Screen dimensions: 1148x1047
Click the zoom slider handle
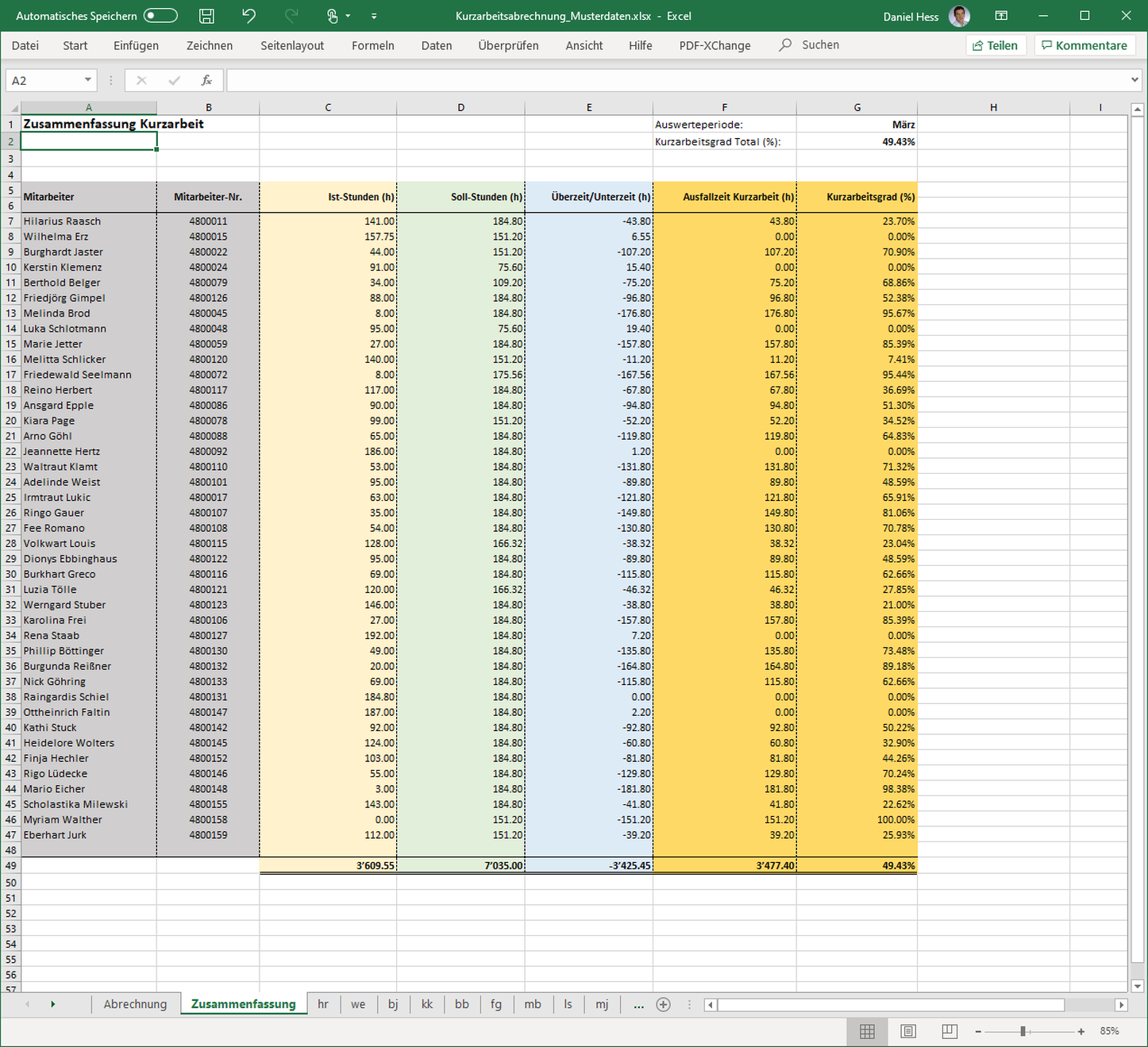[x=1023, y=1031]
